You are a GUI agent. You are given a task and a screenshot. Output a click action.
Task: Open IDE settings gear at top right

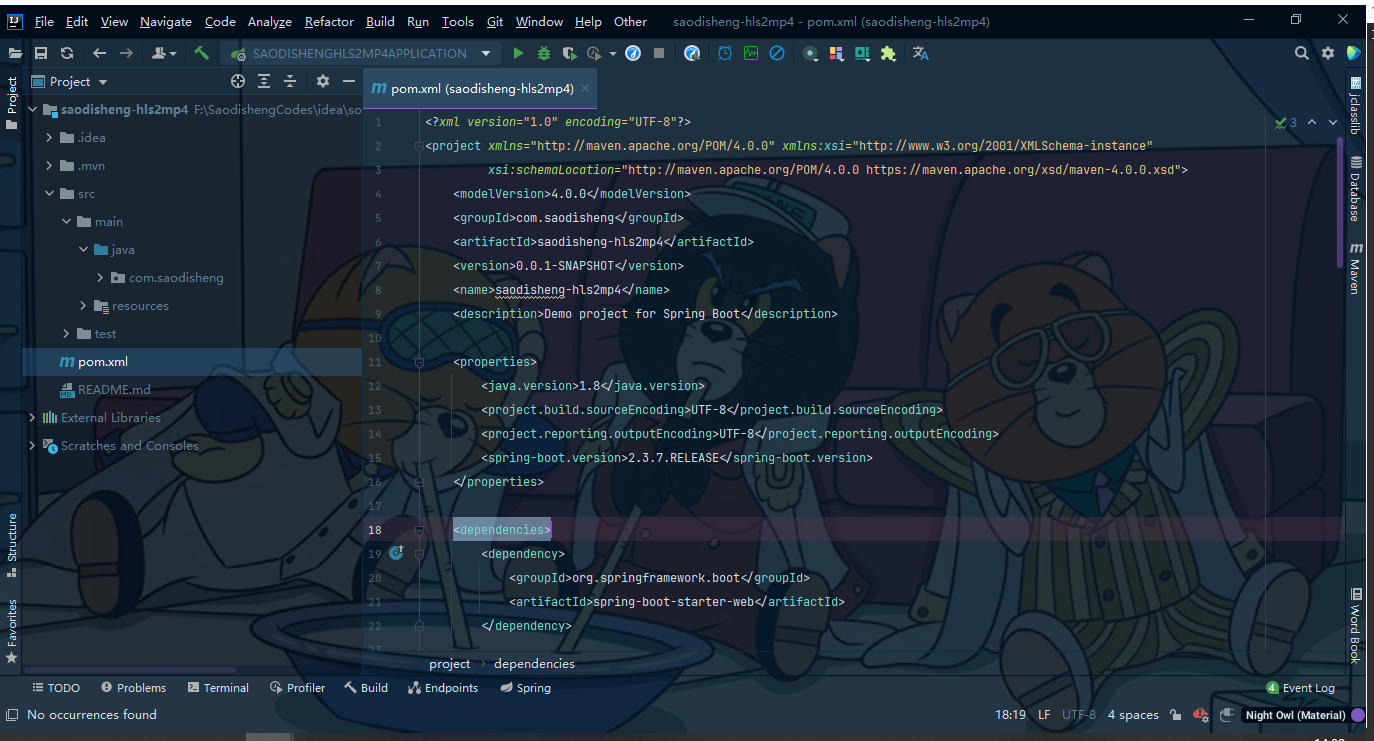coord(1328,53)
